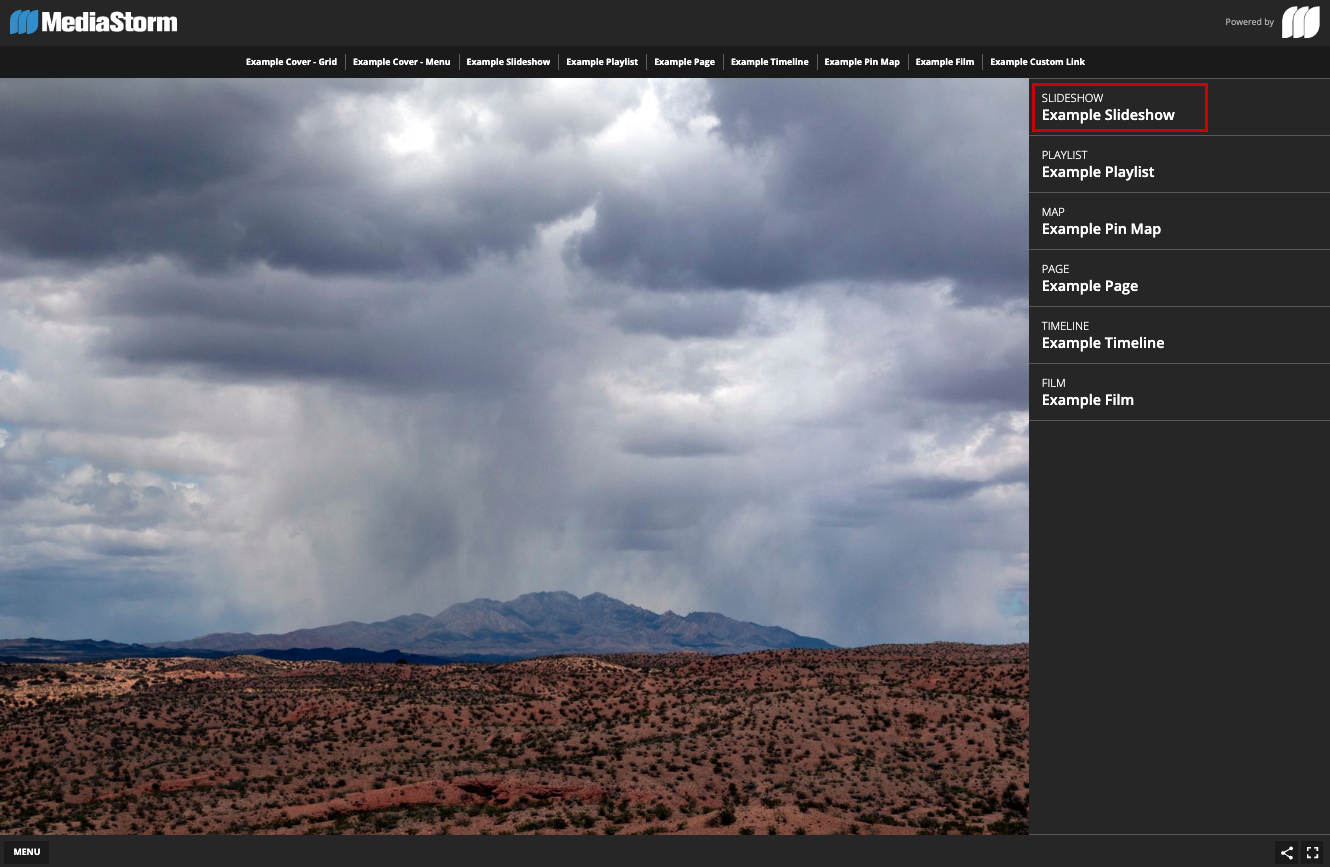Viewport: 1330px width, 867px height.
Task: Open Example Cover - Grid nav link
Action: (x=291, y=62)
